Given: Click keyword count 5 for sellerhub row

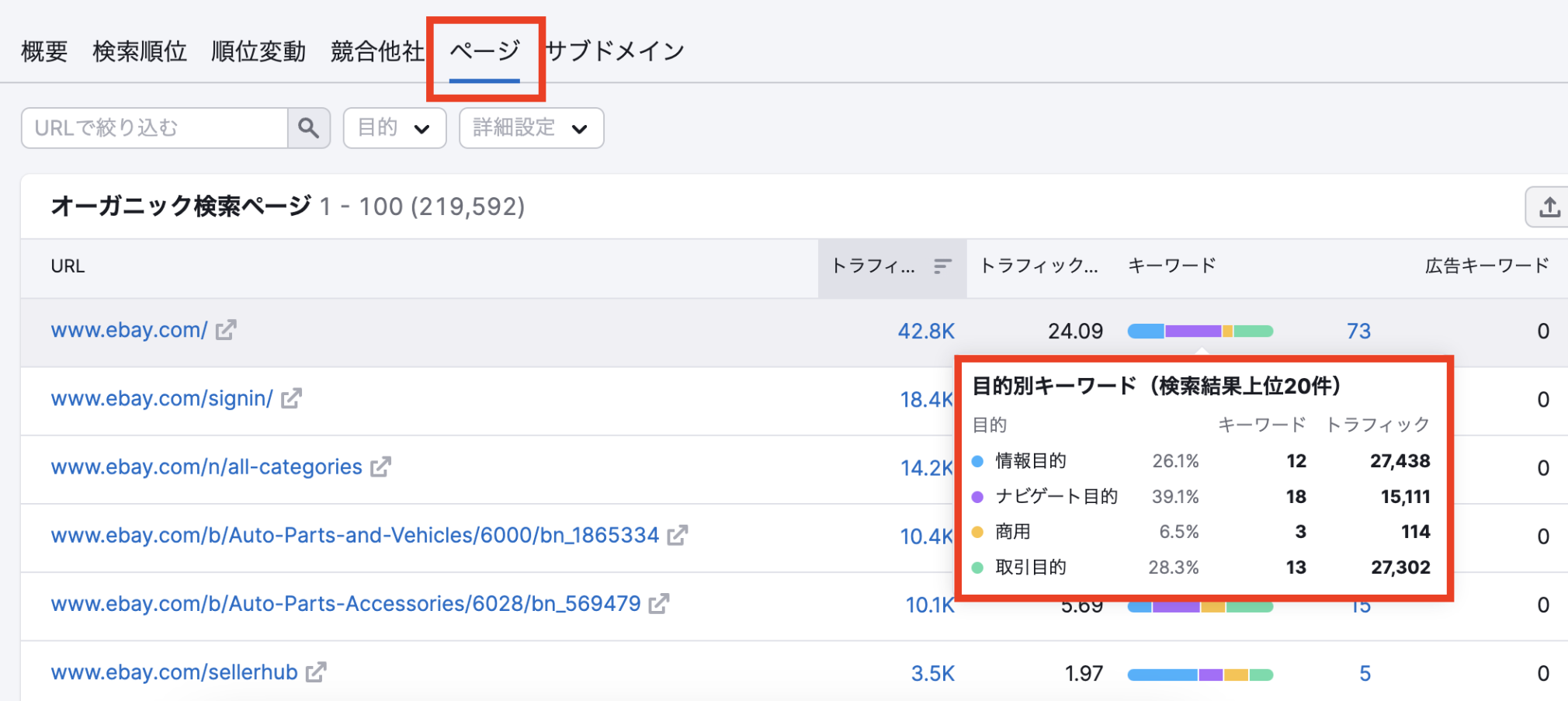Looking at the screenshot, I should [x=1365, y=673].
